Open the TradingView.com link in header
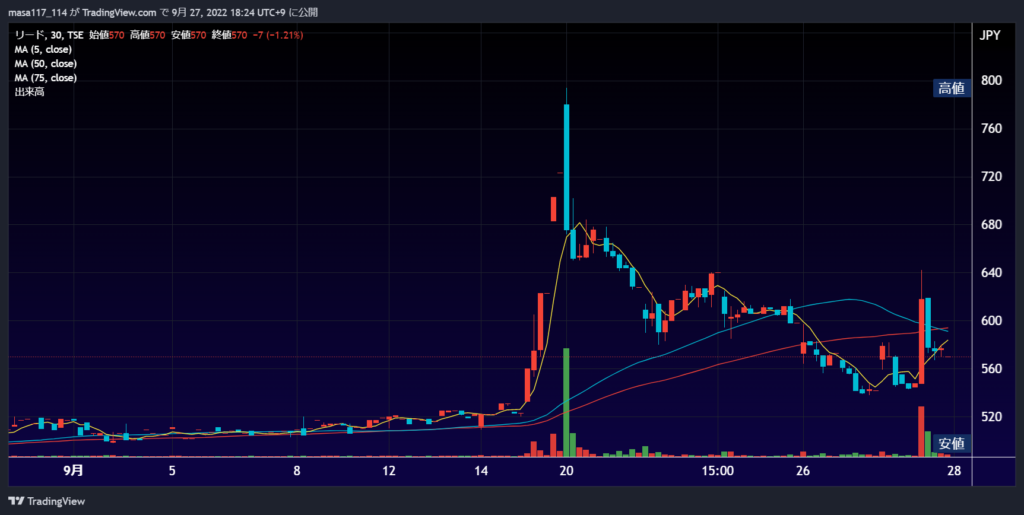1024x515 pixels. coord(120,12)
